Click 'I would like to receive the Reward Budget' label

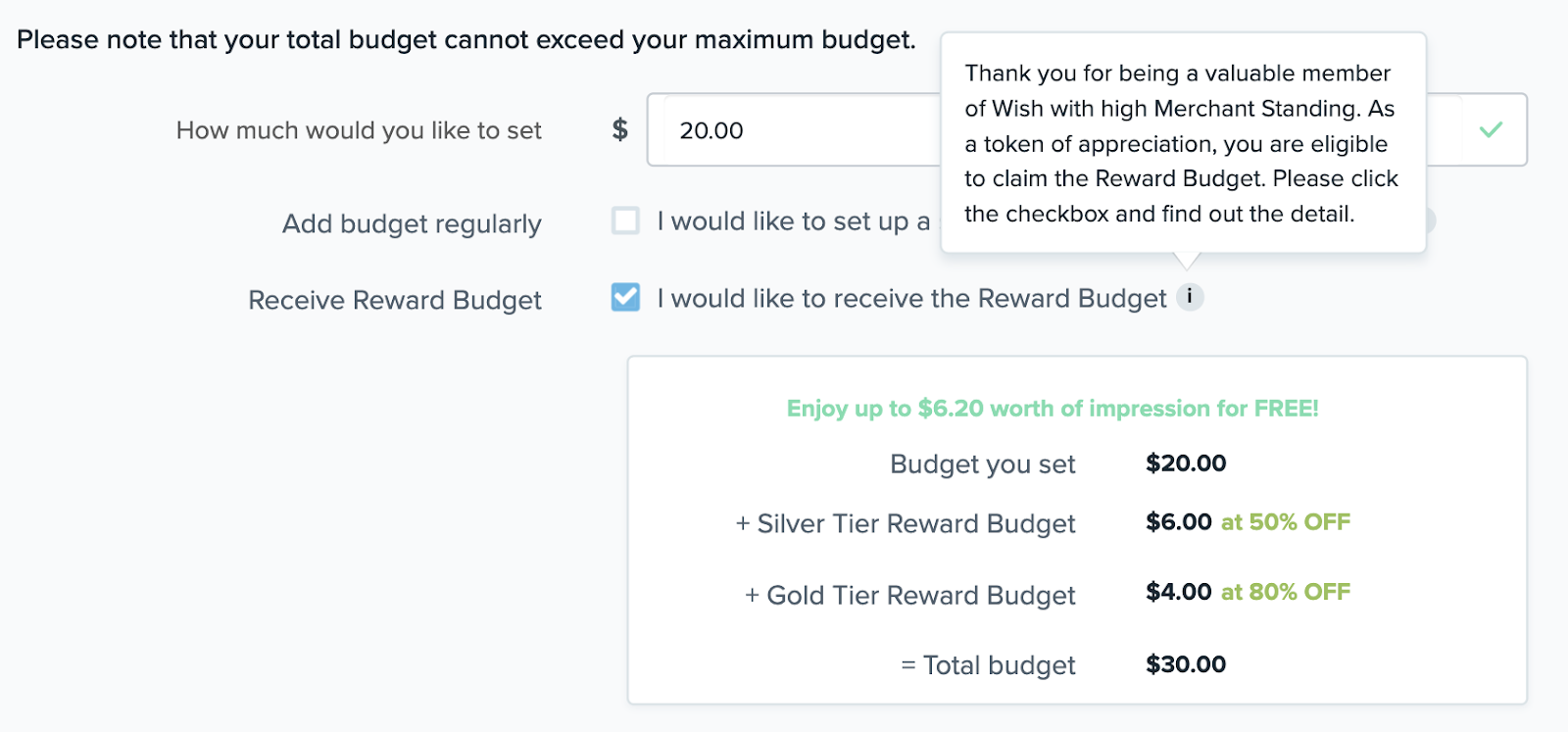tap(911, 298)
